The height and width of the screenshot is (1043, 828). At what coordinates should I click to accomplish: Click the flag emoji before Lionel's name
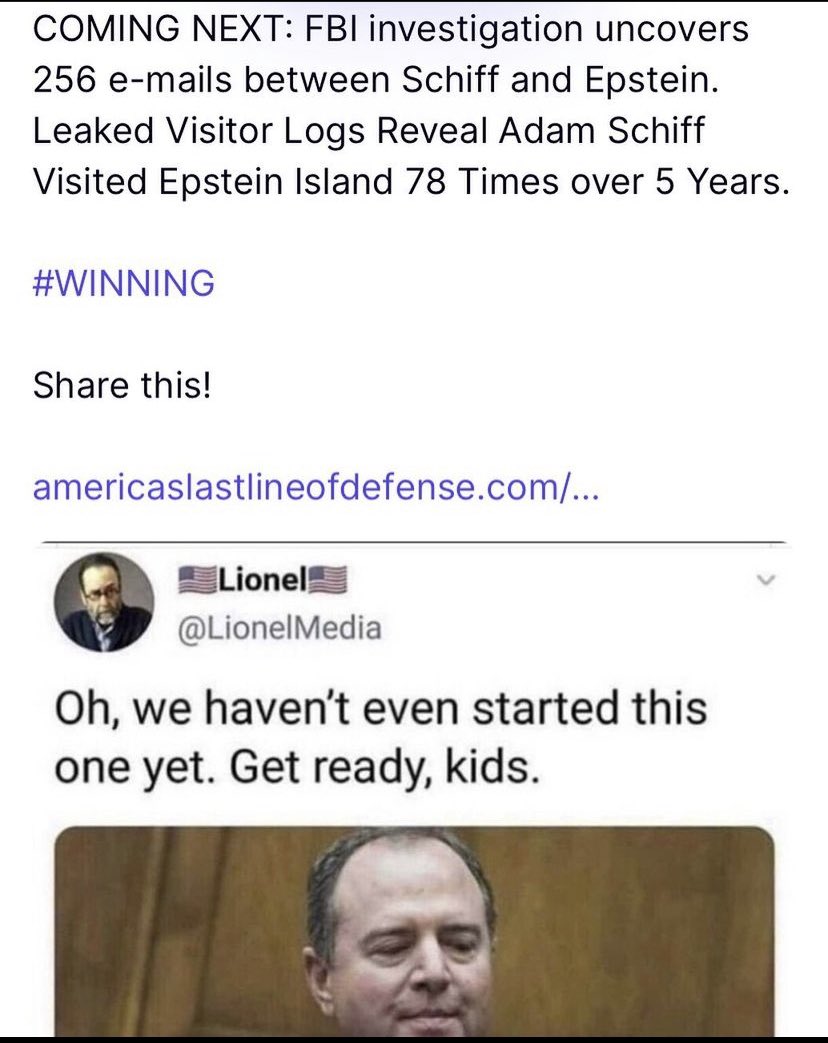197,579
